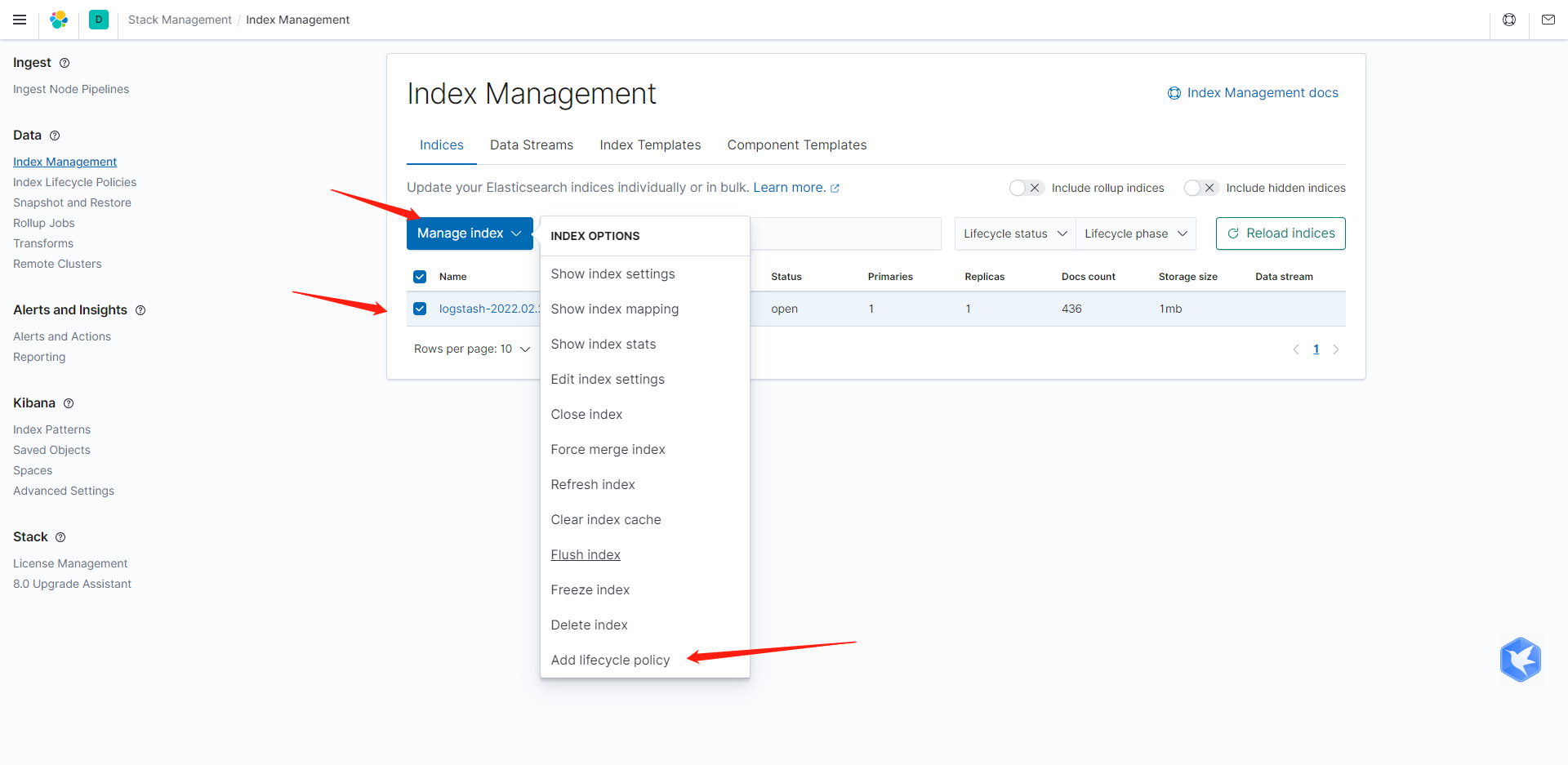Switch to the Component Templates tab

797,145
